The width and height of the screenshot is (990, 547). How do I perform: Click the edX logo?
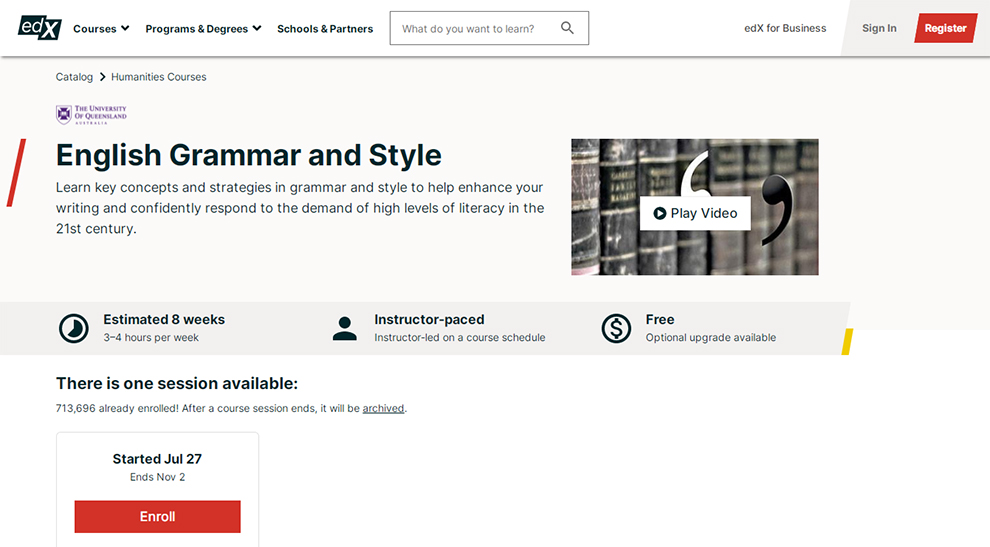40,28
